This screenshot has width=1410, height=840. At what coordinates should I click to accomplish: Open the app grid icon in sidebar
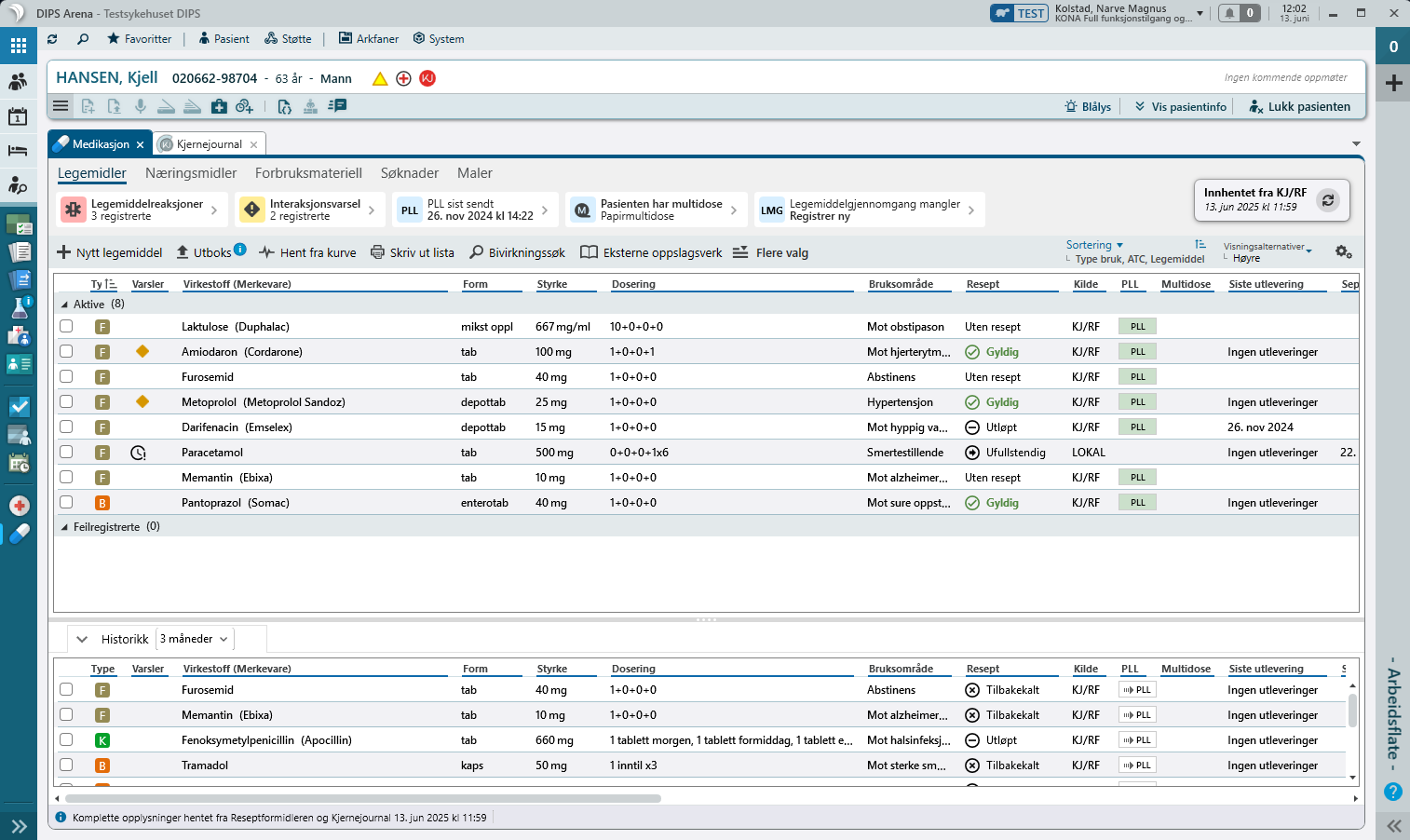tap(19, 46)
